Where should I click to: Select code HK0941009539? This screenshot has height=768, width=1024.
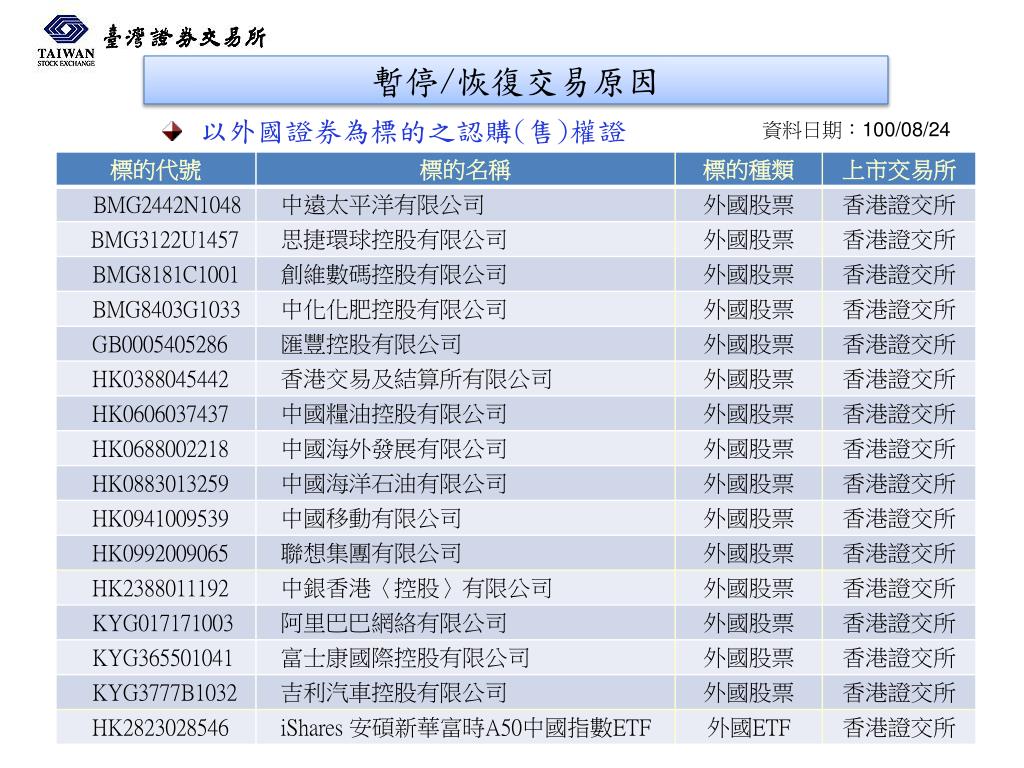(x=160, y=519)
